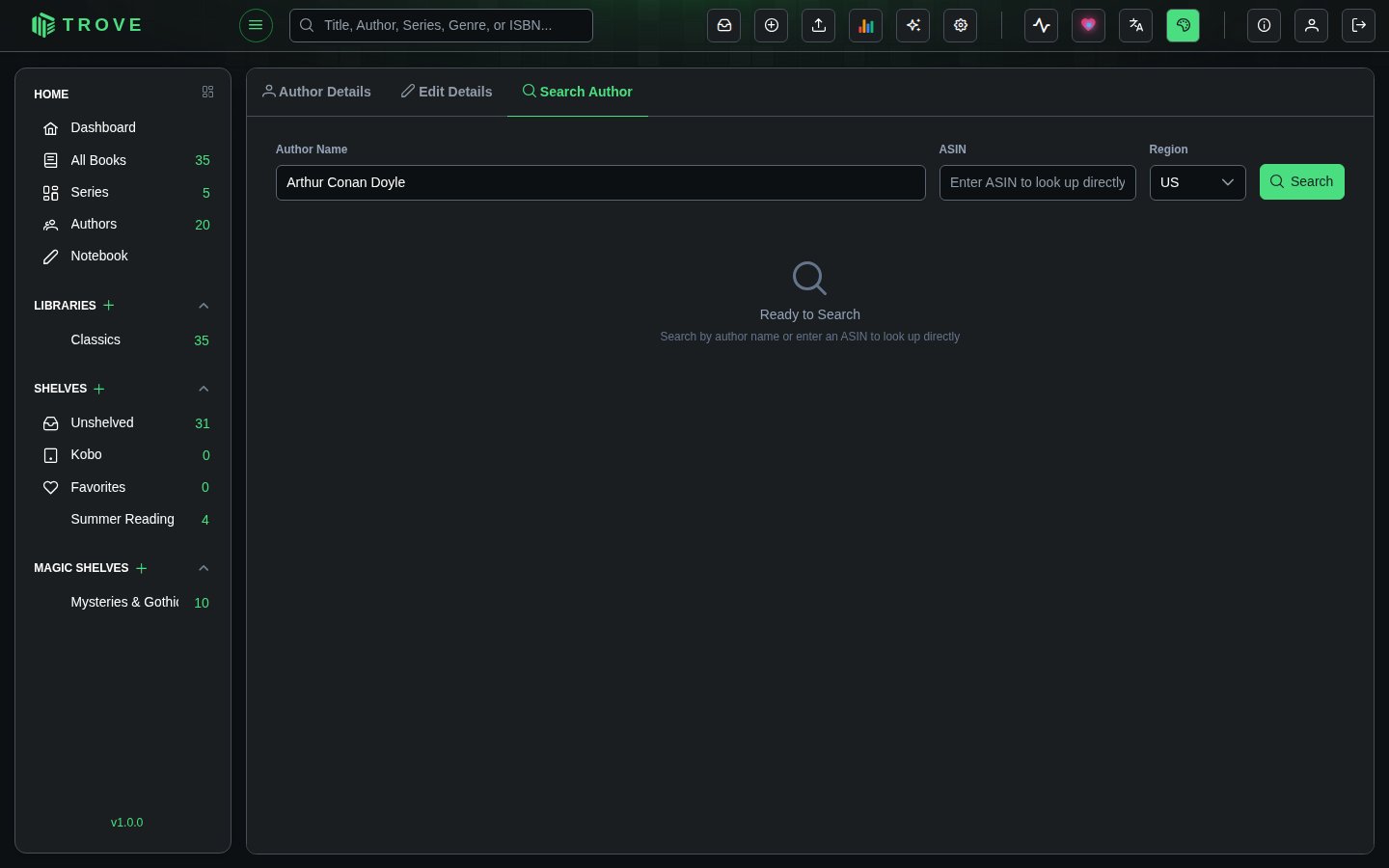
Task: Add a new magic shelf with plus
Action: pyautogui.click(x=142, y=568)
